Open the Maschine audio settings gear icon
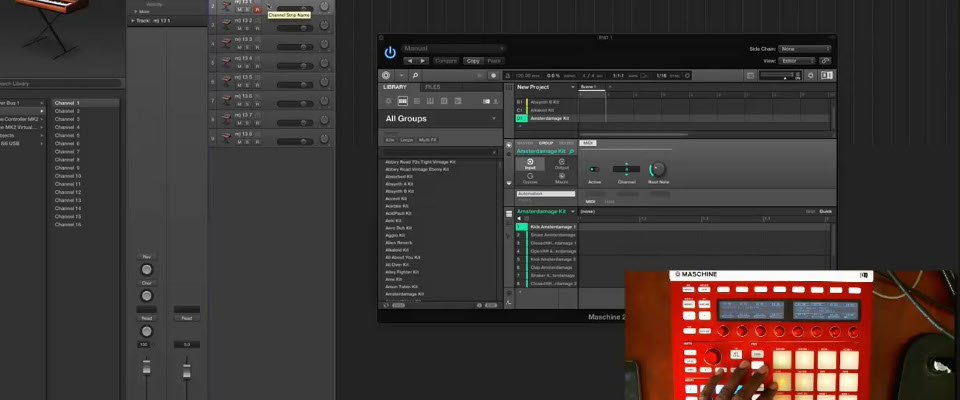 pyautogui.click(x=811, y=75)
